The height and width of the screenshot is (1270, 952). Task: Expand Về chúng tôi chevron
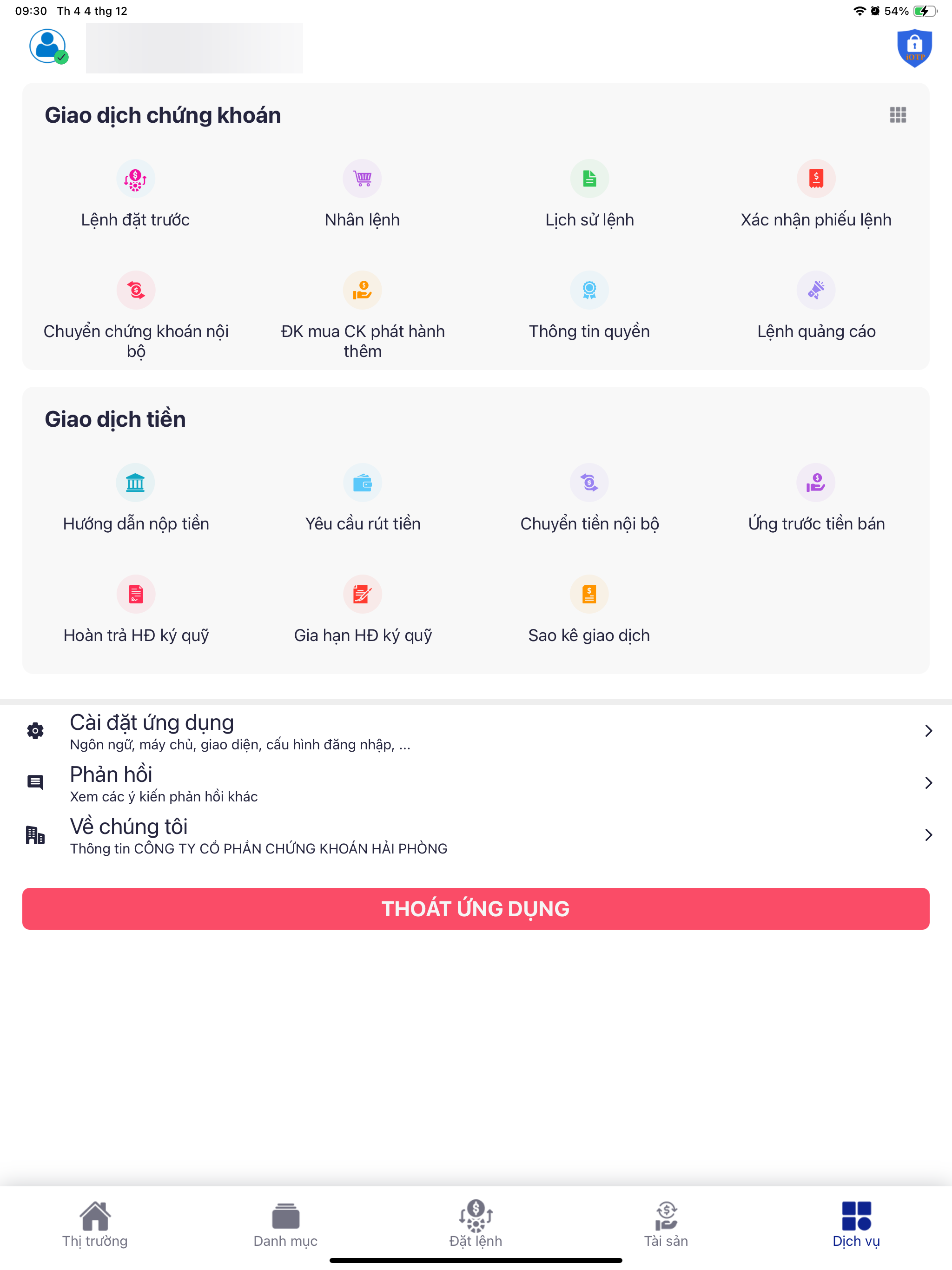pos(928,835)
